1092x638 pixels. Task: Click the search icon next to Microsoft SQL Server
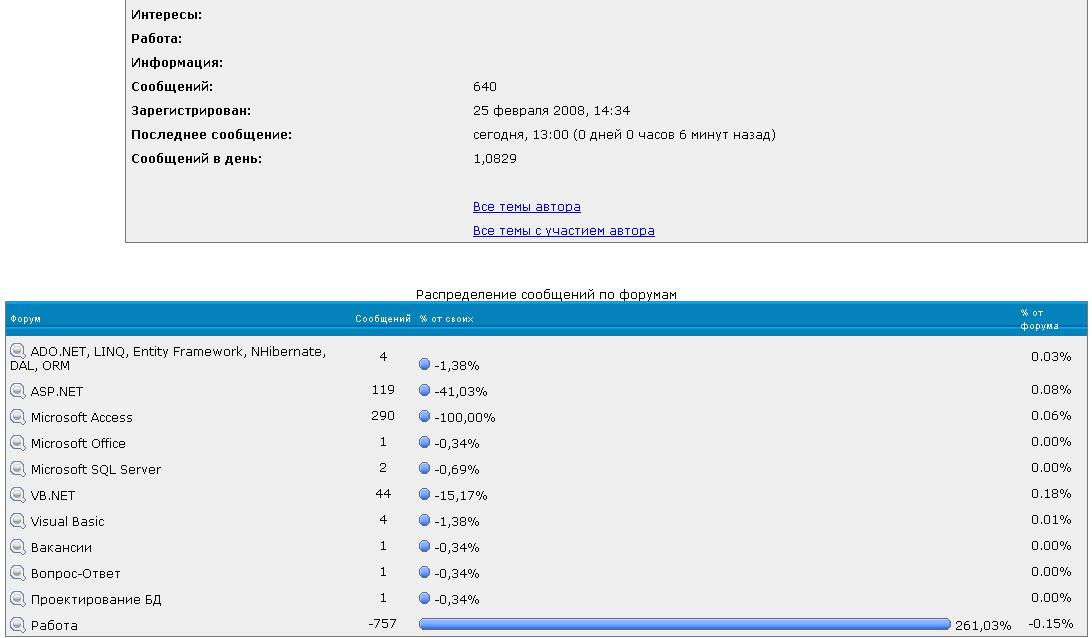[x=17, y=469]
